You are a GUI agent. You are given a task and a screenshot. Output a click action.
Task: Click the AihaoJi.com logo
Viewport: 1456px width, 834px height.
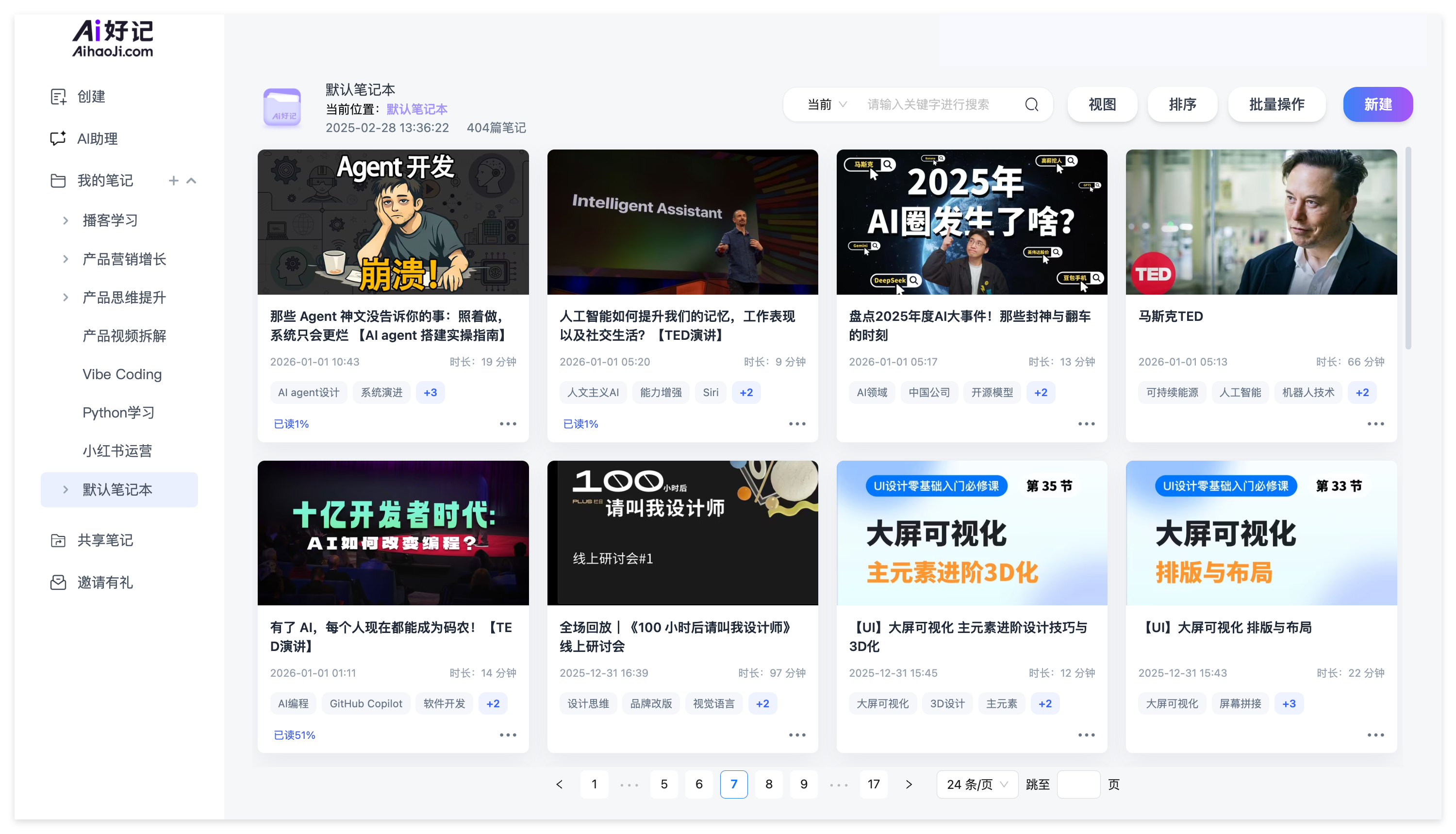coord(113,38)
